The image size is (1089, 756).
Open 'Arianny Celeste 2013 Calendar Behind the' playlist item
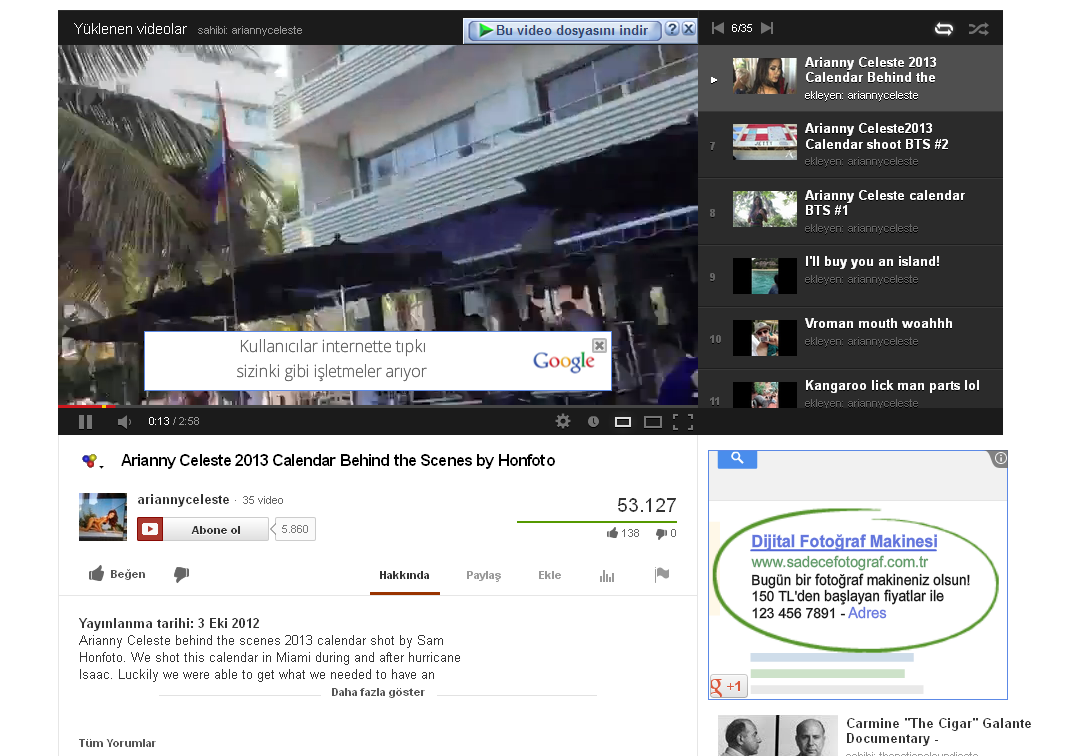(x=850, y=78)
